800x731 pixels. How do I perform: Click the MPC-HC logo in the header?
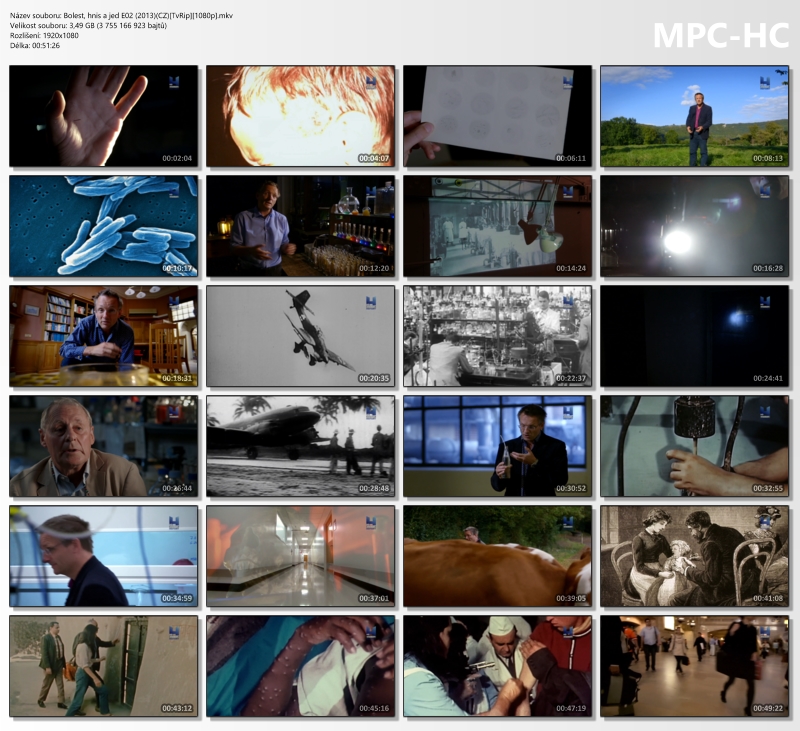(720, 35)
